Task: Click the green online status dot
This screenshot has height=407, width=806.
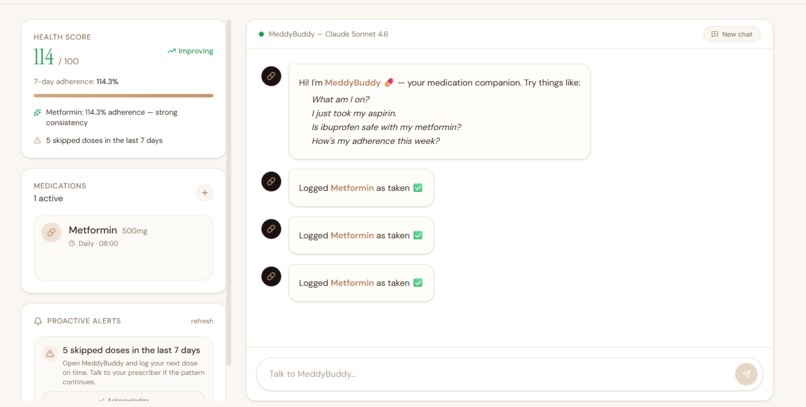Action: point(261,34)
